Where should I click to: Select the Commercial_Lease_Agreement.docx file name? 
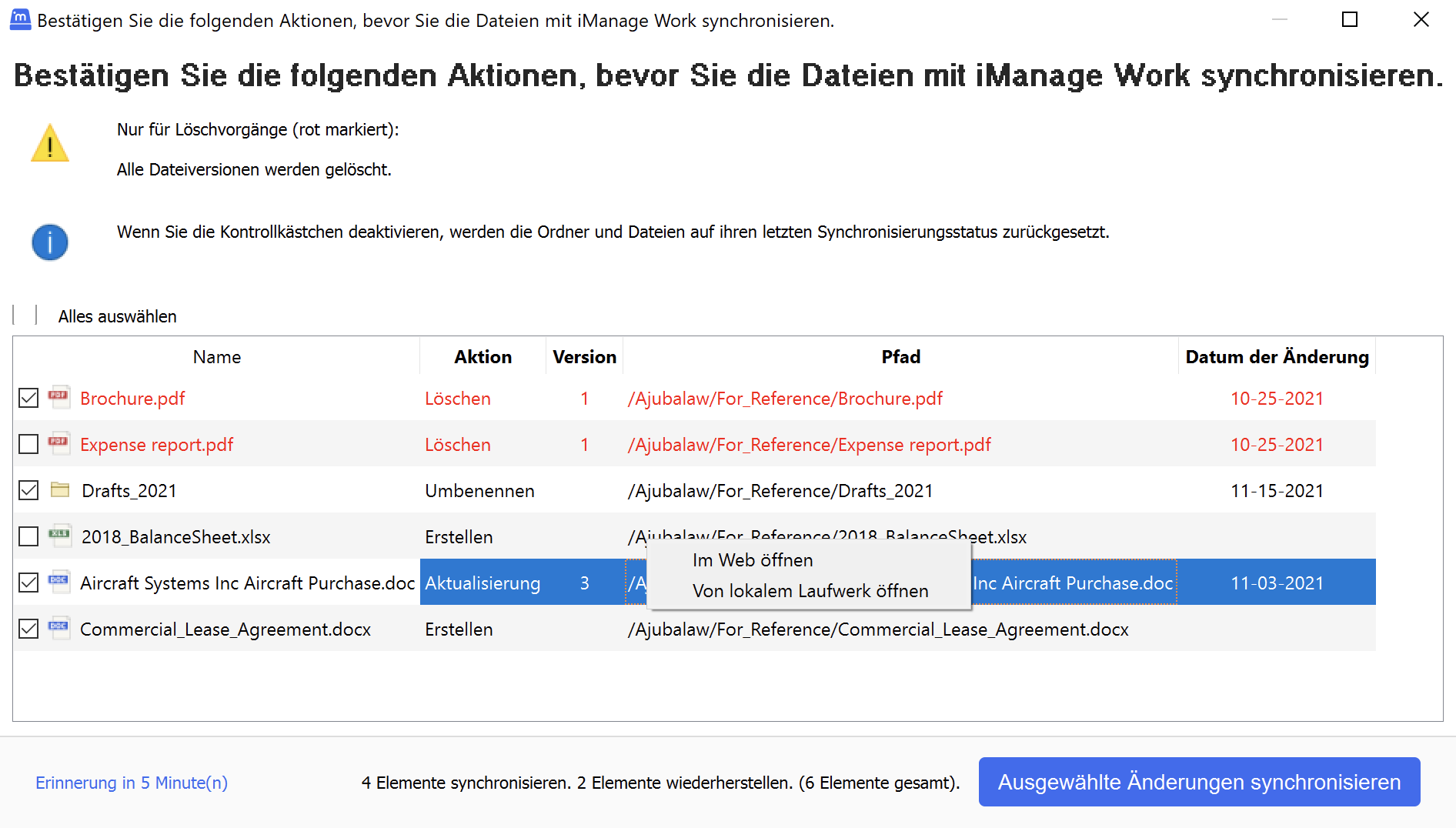point(225,629)
